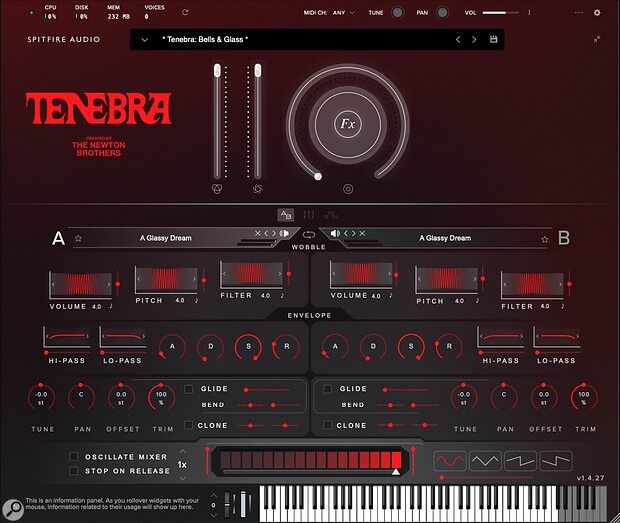Click the Tenebra: Bells & Glass preset name
The image size is (620, 523).
[x=205, y=39]
